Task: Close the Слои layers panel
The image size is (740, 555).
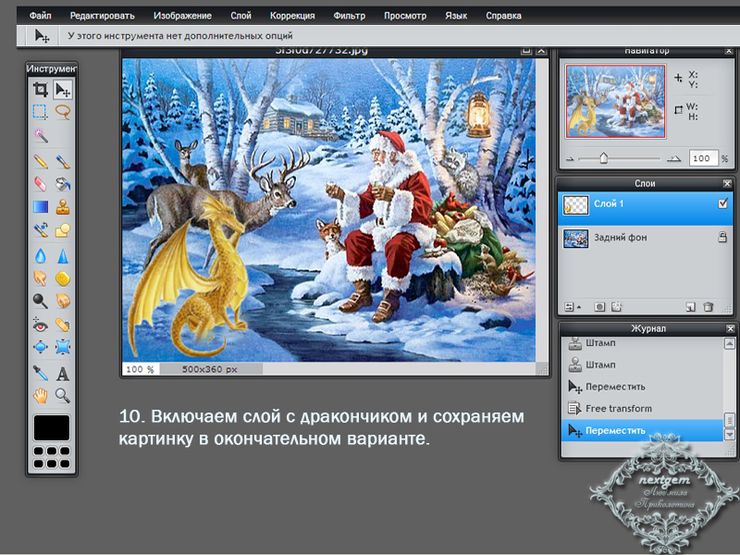Action: point(727,183)
